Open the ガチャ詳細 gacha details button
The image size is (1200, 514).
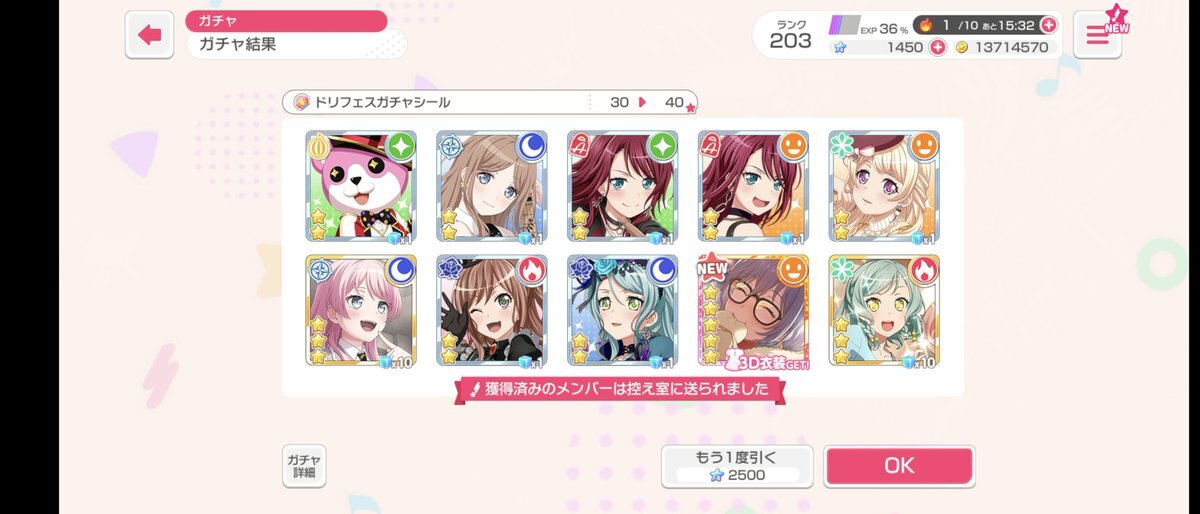tap(303, 466)
